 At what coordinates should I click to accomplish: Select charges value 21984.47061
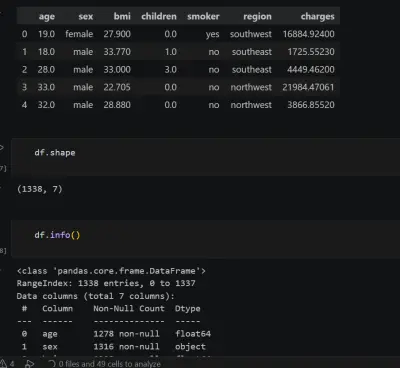(x=308, y=87)
